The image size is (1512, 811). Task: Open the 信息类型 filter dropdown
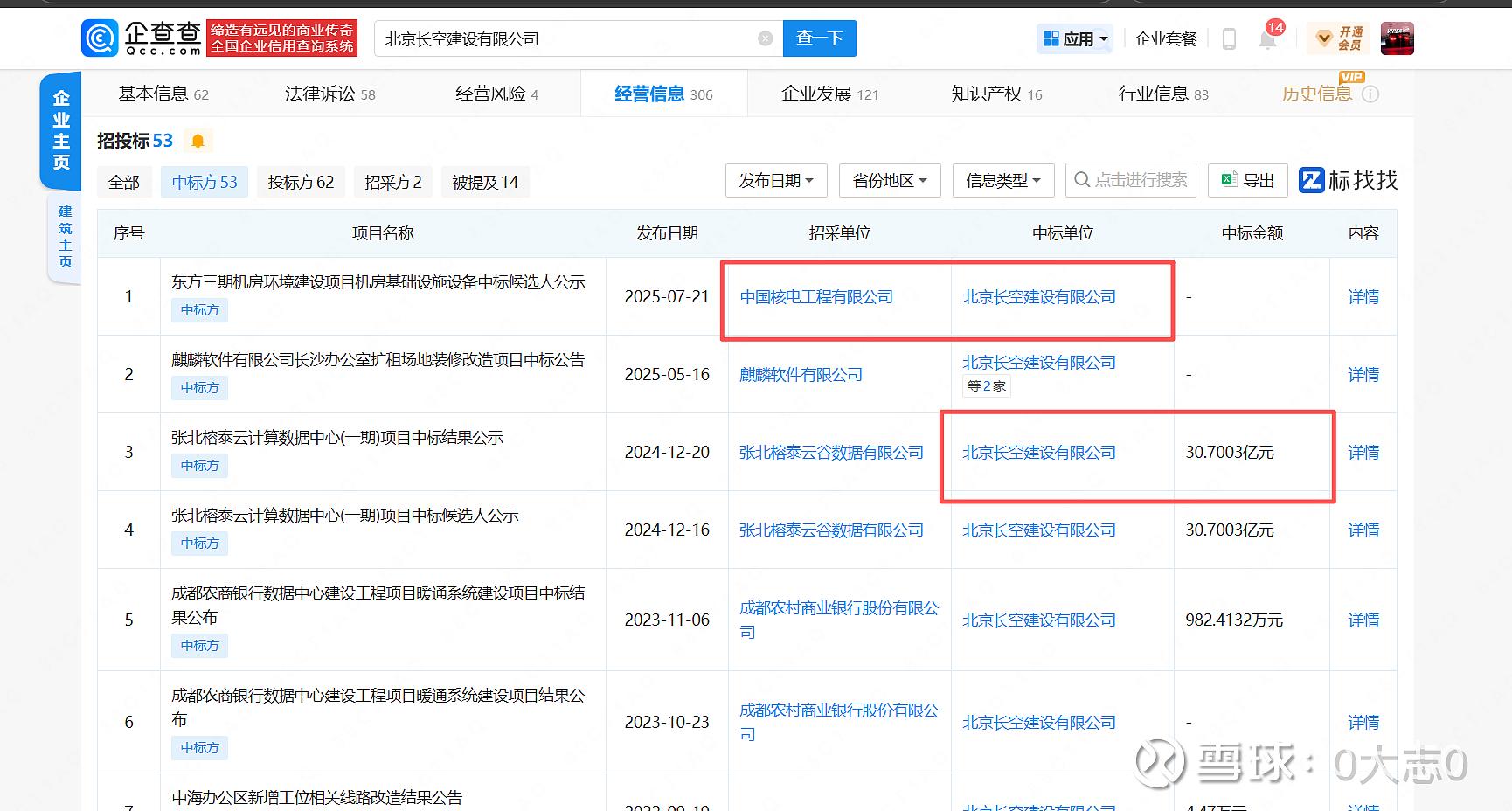[1003, 180]
